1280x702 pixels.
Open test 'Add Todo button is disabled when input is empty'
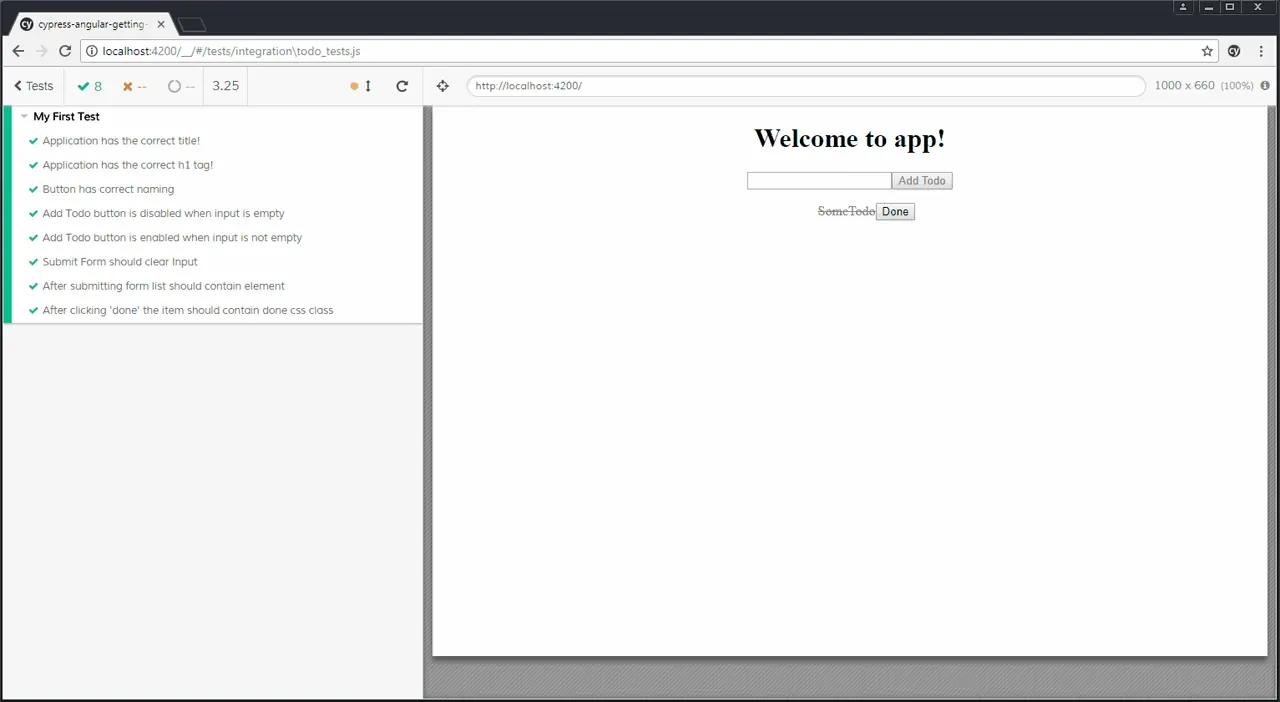point(163,213)
